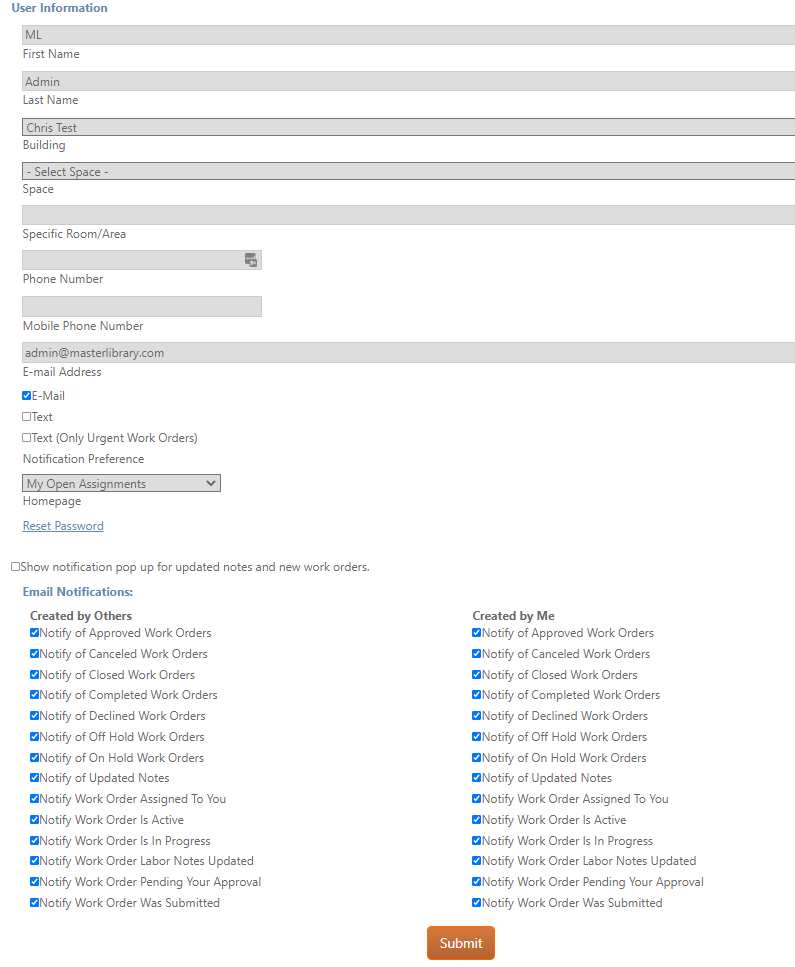The width and height of the screenshot is (795, 967).
Task: Uncheck Created by Me Work Order Is Active
Action: pyautogui.click(x=477, y=820)
